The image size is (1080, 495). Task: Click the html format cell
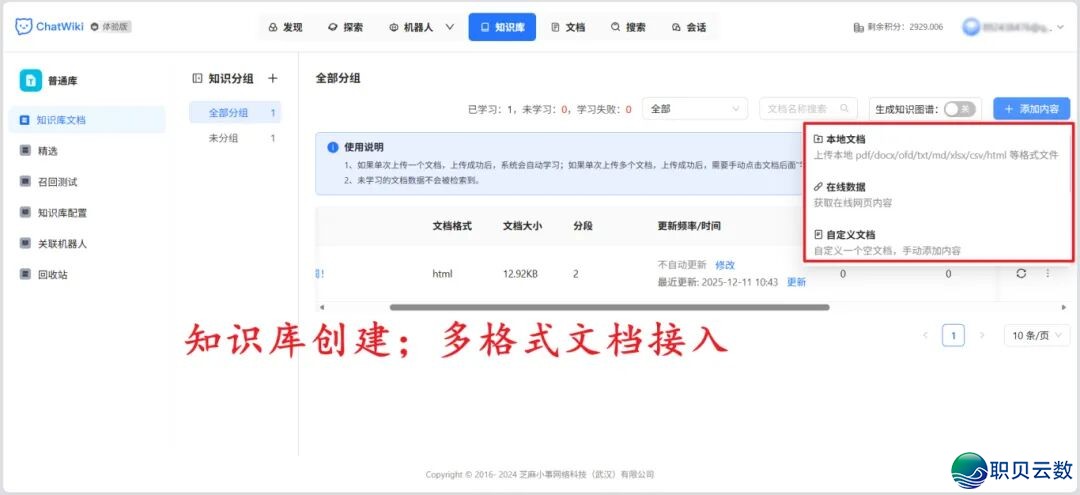[442, 273]
